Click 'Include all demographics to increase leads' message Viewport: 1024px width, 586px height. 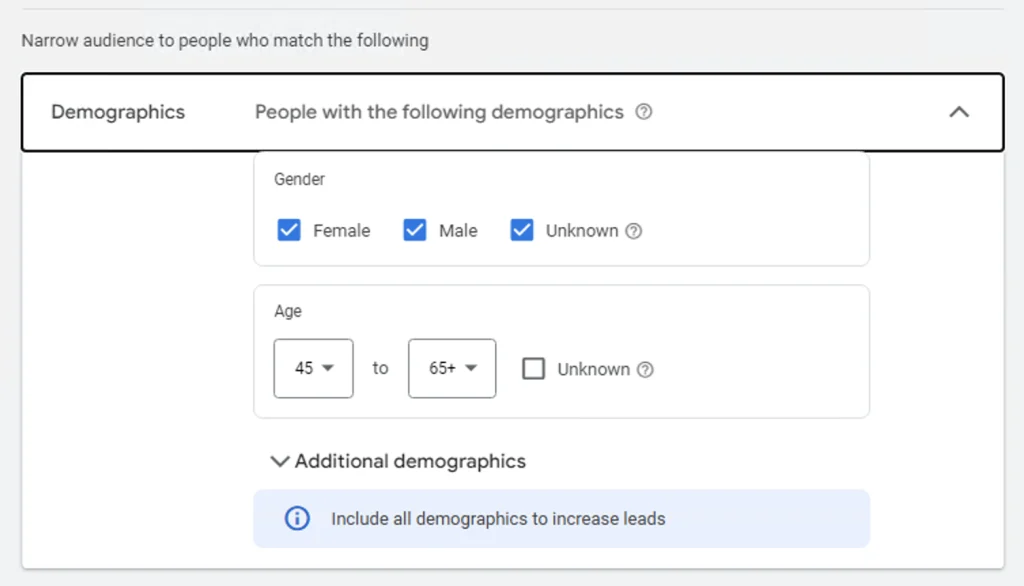coord(498,519)
